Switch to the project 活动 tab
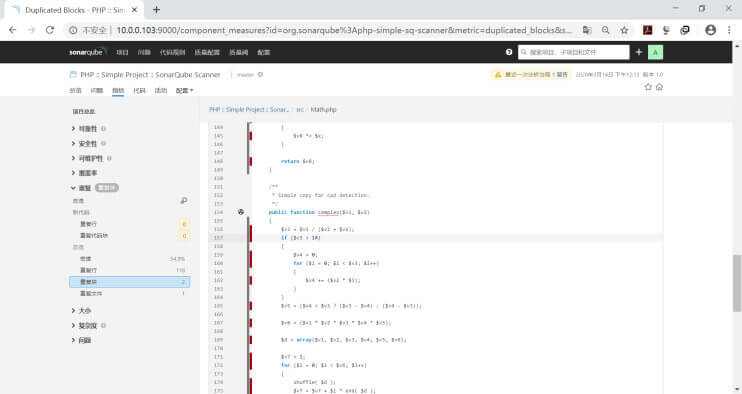 click(x=160, y=90)
